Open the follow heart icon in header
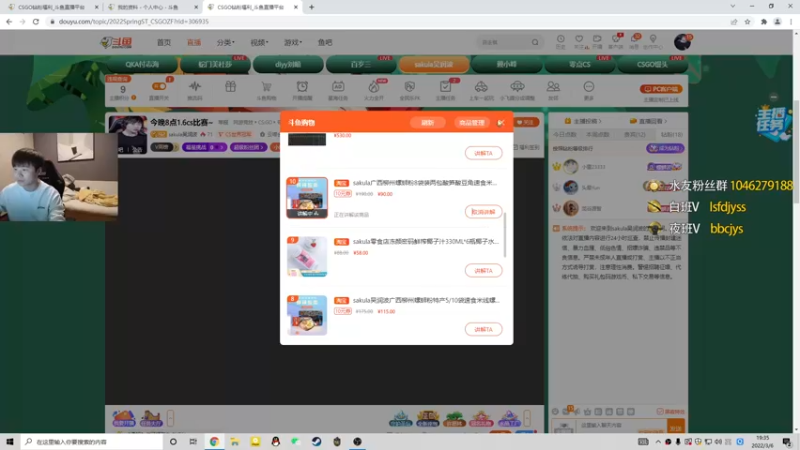 579,41
